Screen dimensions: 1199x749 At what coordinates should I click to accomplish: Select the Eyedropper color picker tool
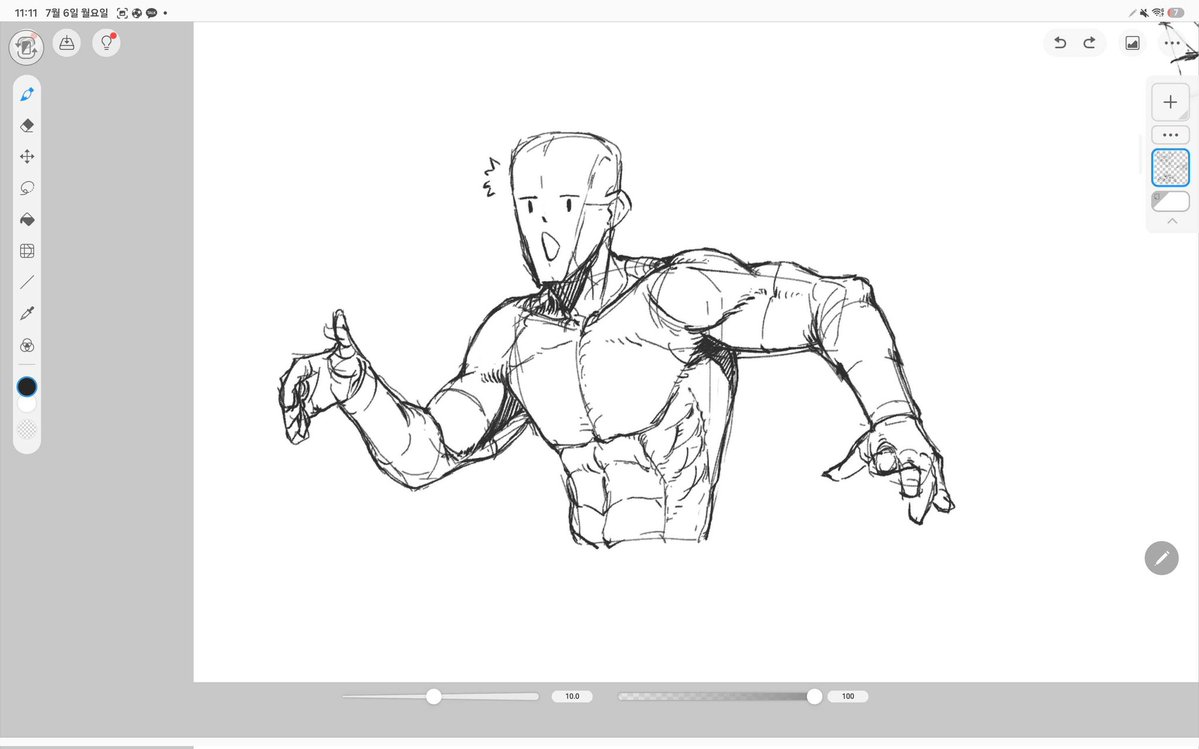pyautogui.click(x=27, y=313)
